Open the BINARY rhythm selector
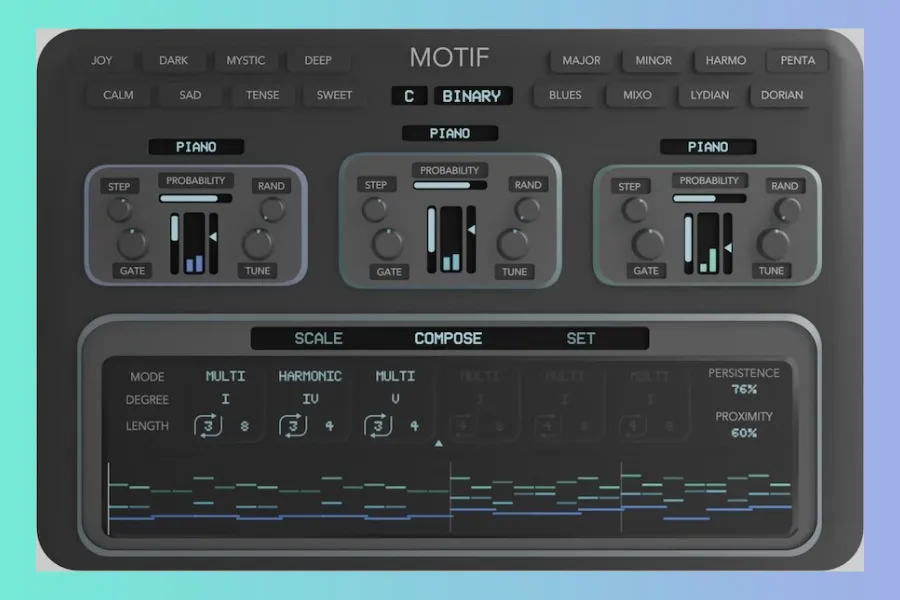900x600 pixels. [471, 96]
